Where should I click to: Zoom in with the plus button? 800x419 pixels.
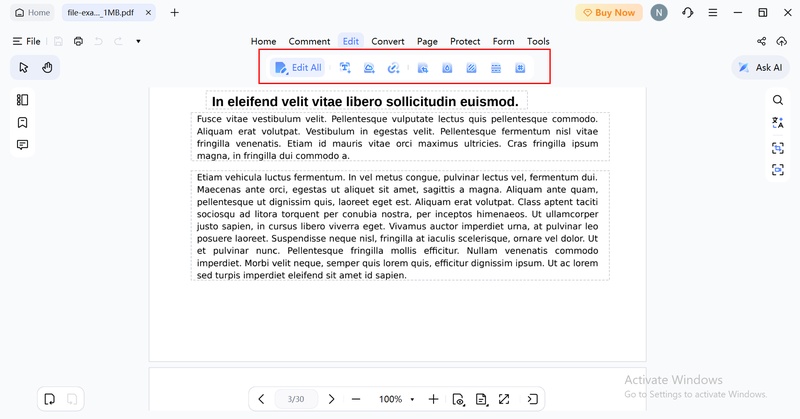click(433, 399)
